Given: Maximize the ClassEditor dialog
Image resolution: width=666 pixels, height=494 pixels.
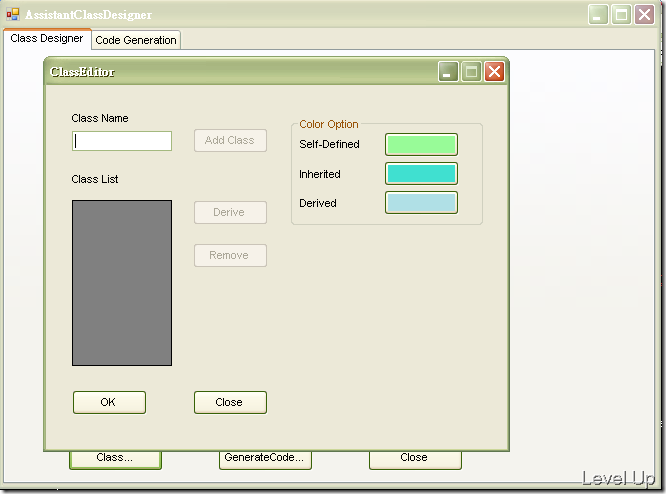Looking at the screenshot, I should tap(471, 71).
